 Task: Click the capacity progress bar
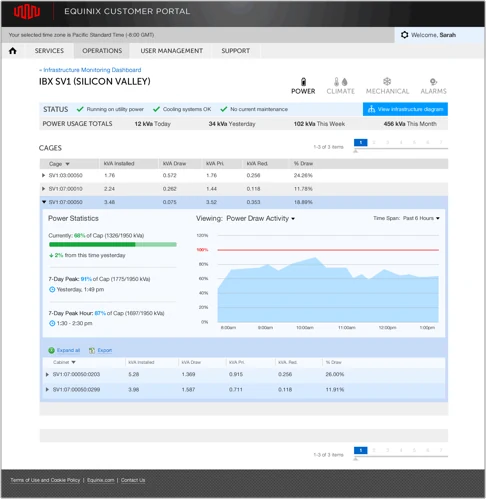[x=113, y=245]
